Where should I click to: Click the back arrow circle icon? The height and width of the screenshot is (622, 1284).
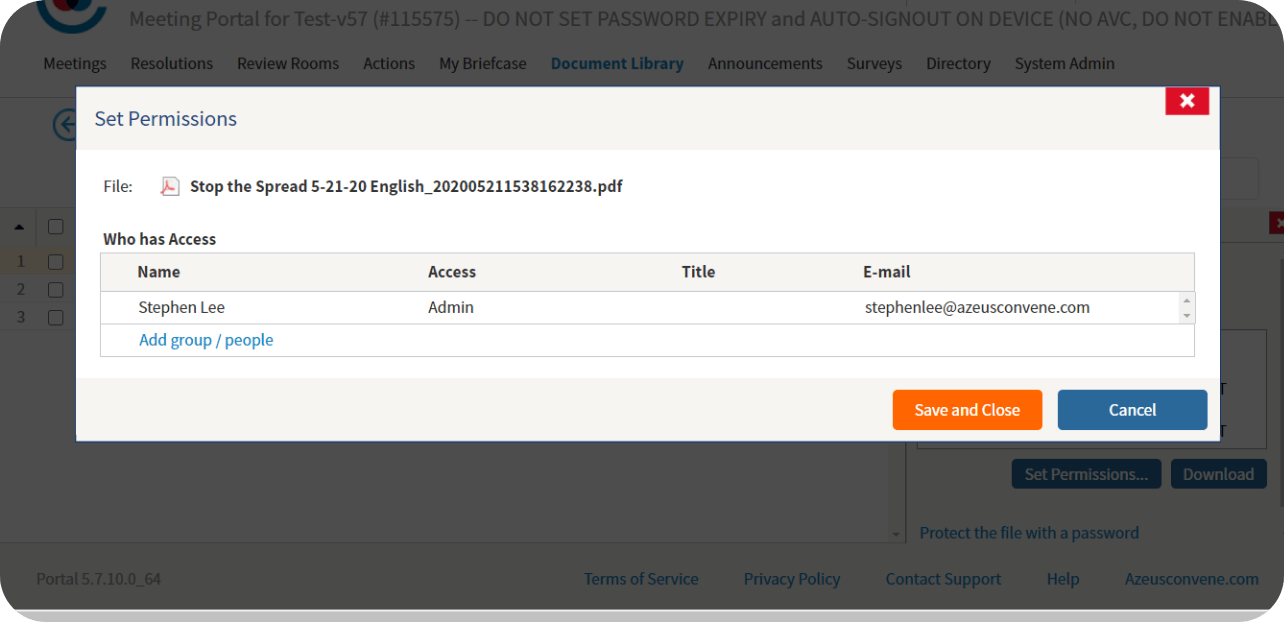[x=64, y=125]
